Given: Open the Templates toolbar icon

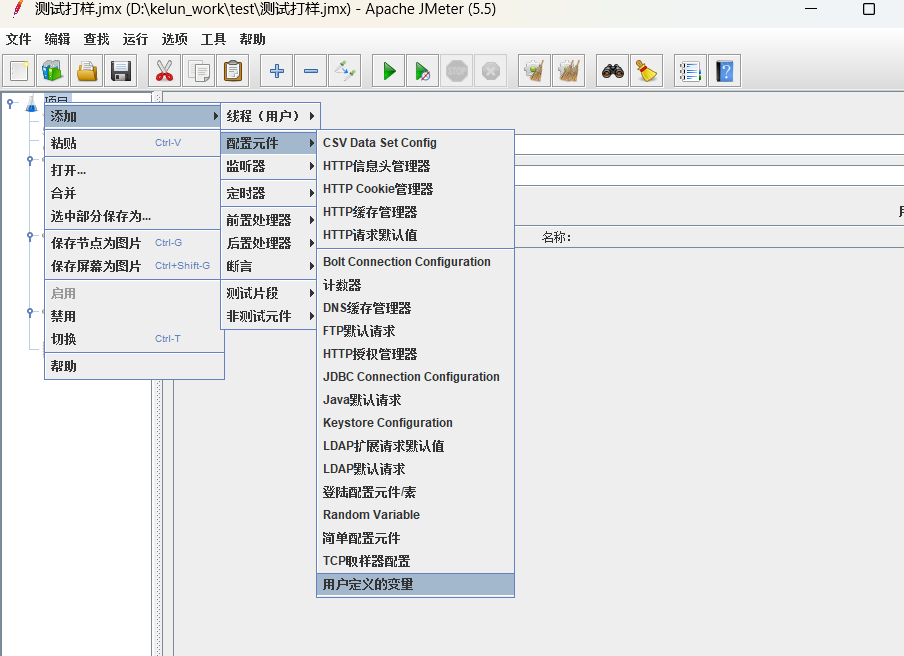Looking at the screenshot, I should [52, 71].
